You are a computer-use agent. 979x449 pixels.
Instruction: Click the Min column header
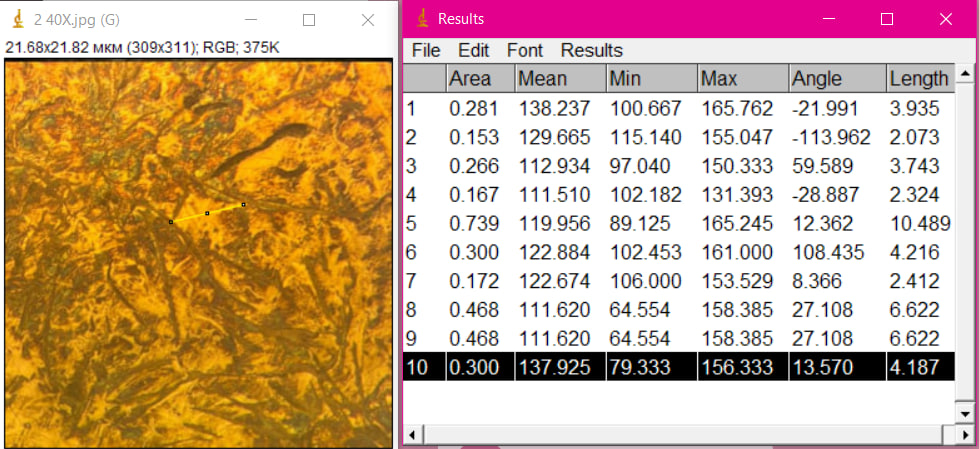651,78
